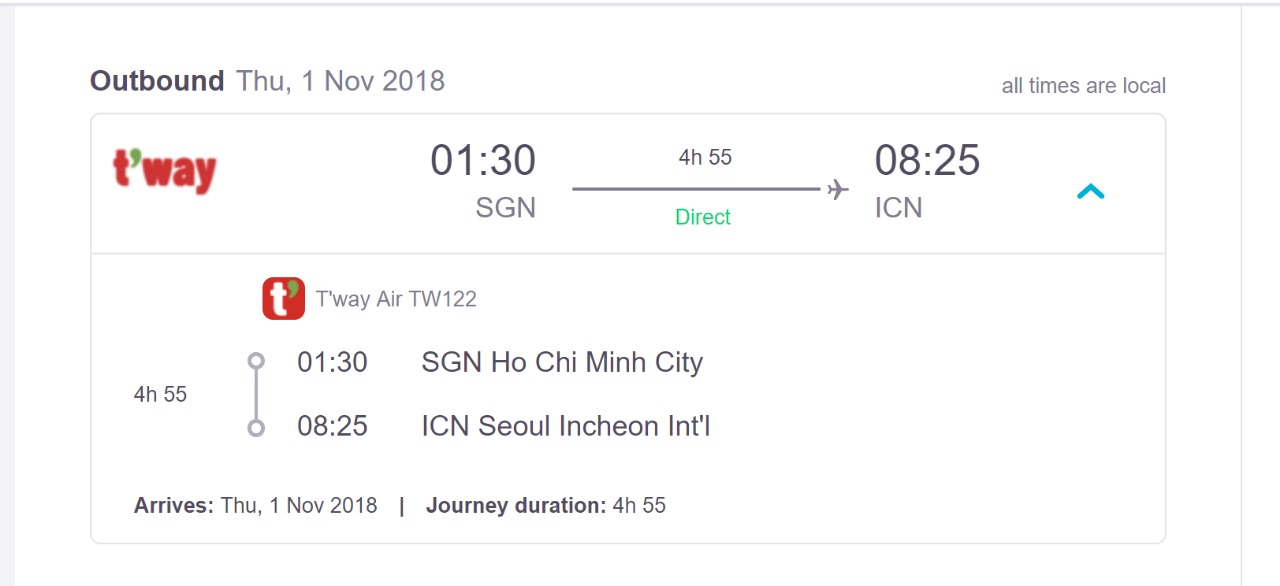Click the green Direct label
The height and width of the screenshot is (586, 1280).
point(703,217)
